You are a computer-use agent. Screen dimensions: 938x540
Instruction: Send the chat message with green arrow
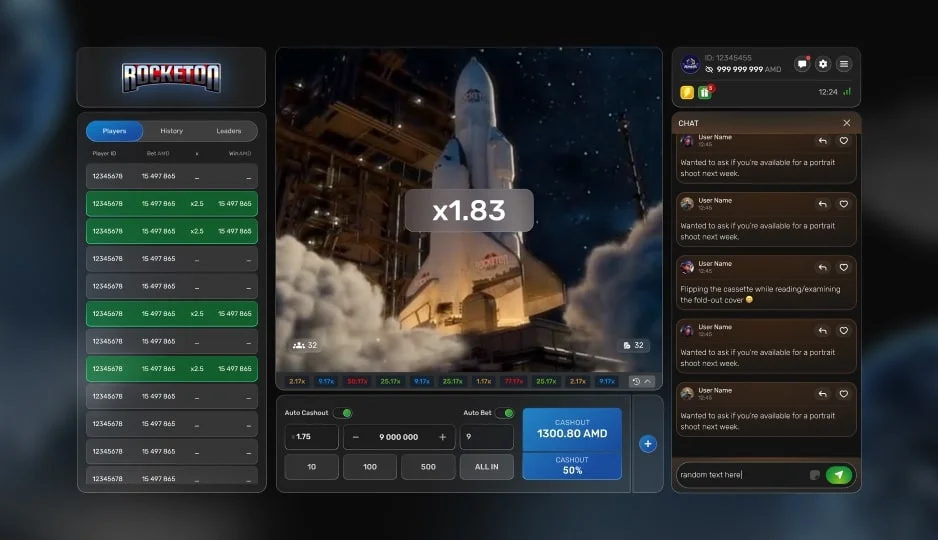(839, 474)
